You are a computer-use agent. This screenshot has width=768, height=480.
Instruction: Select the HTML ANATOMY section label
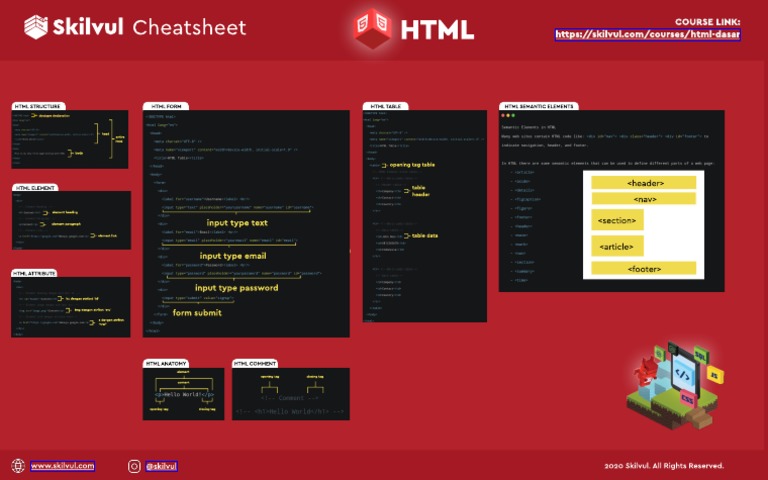(166, 364)
